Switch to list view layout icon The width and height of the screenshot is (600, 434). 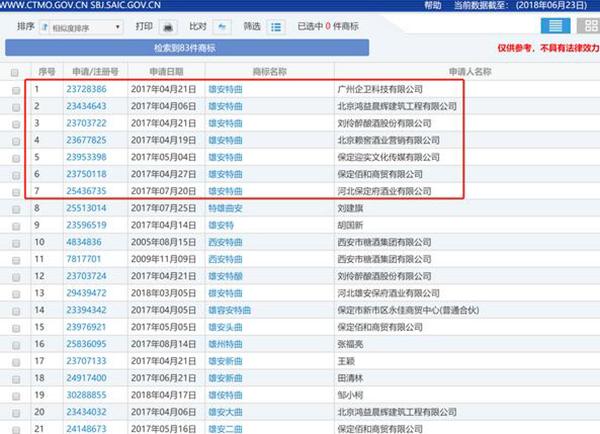pyautogui.click(x=555, y=26)
